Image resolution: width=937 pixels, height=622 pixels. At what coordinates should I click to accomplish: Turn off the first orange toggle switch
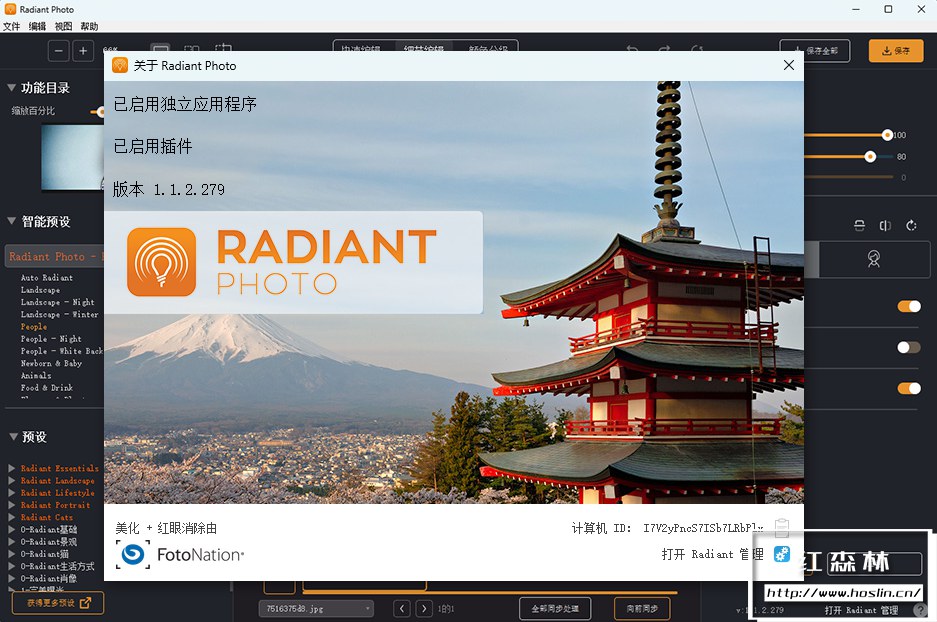(909, 307)
